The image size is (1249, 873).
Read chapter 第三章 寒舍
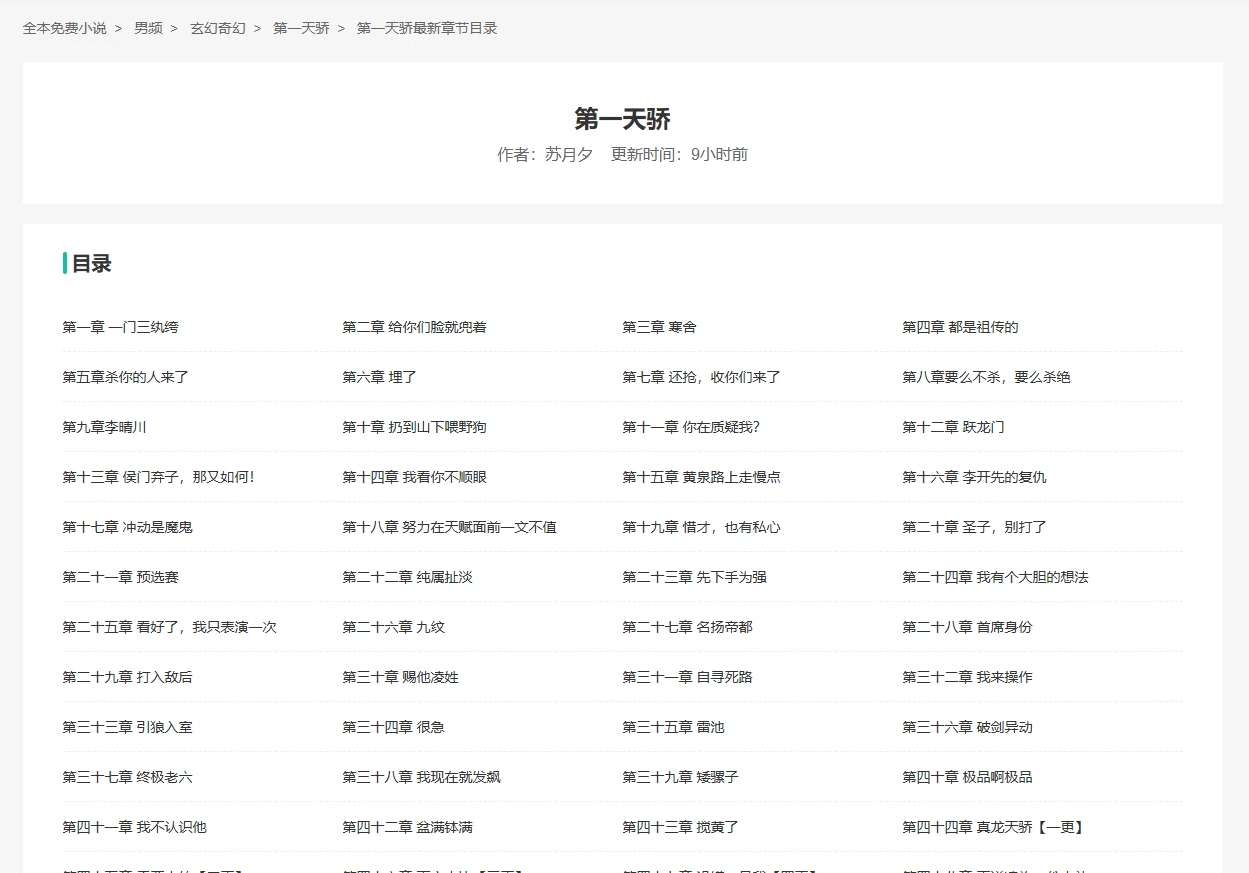click(659, 327)
